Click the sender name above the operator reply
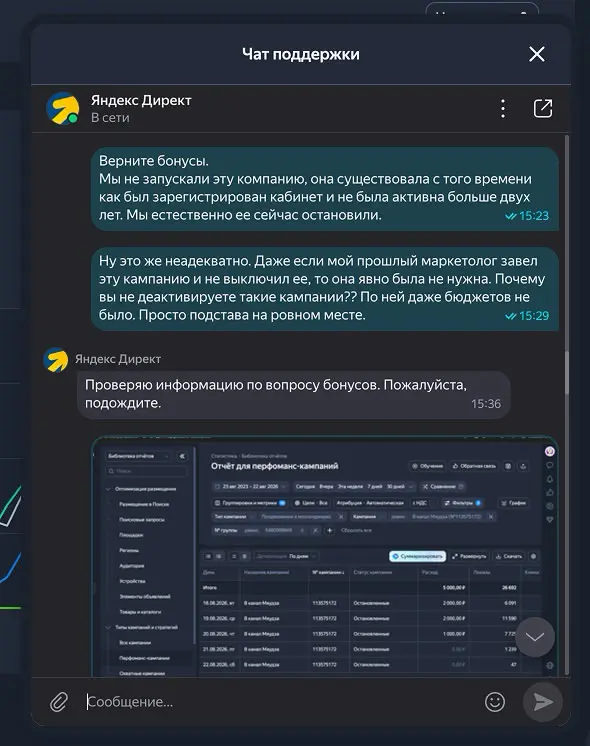The width and height of the screenshot is (590, 746). (118, 359)
